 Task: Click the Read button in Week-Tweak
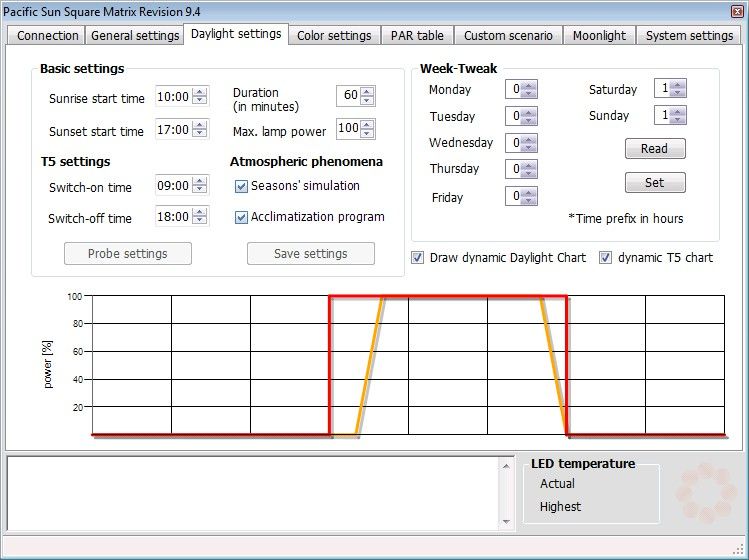click(x=655, y=148)
